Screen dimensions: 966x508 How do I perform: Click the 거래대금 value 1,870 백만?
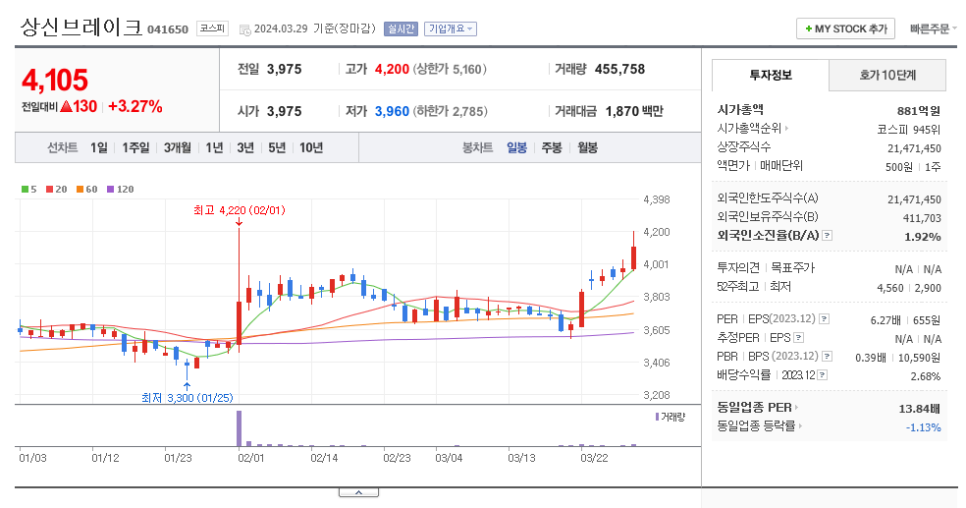[x=634, y=111]
